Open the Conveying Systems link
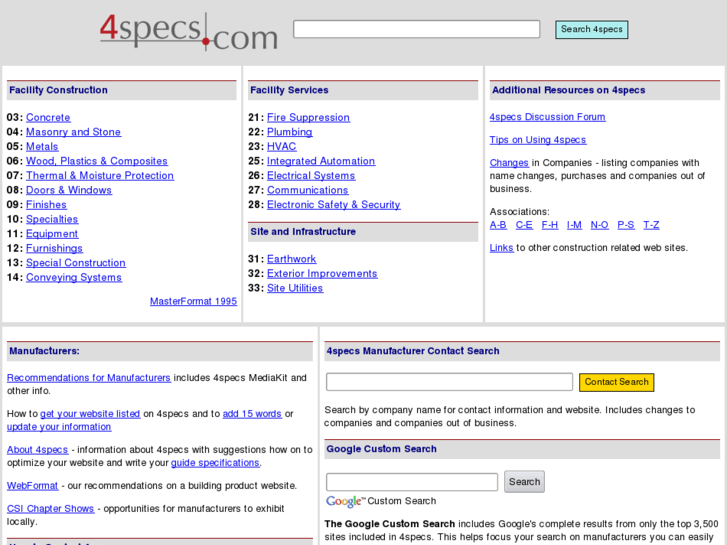This screenshot has height=545, width=727. pos(74,277)
